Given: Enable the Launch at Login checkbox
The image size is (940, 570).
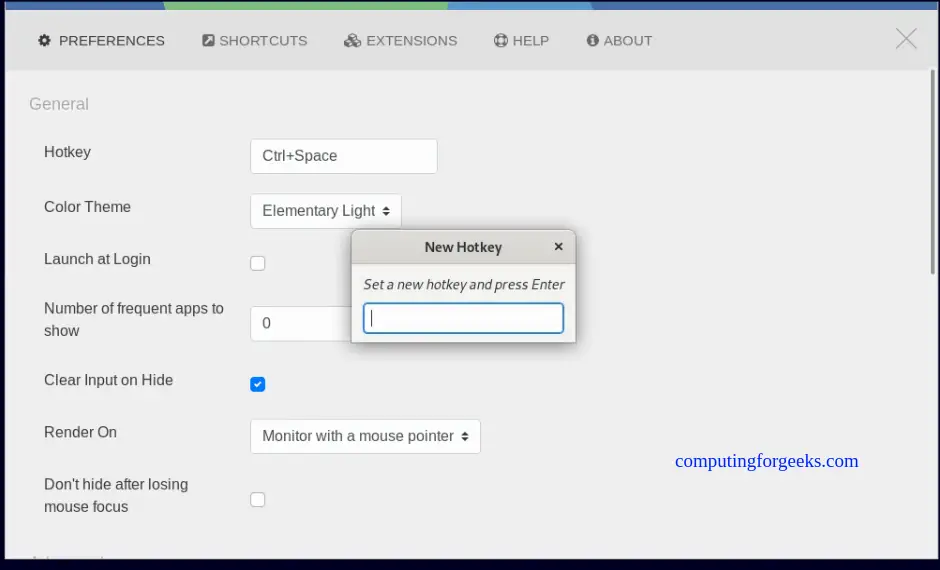Looking at the screenshot, I should [x=258, y=263].
